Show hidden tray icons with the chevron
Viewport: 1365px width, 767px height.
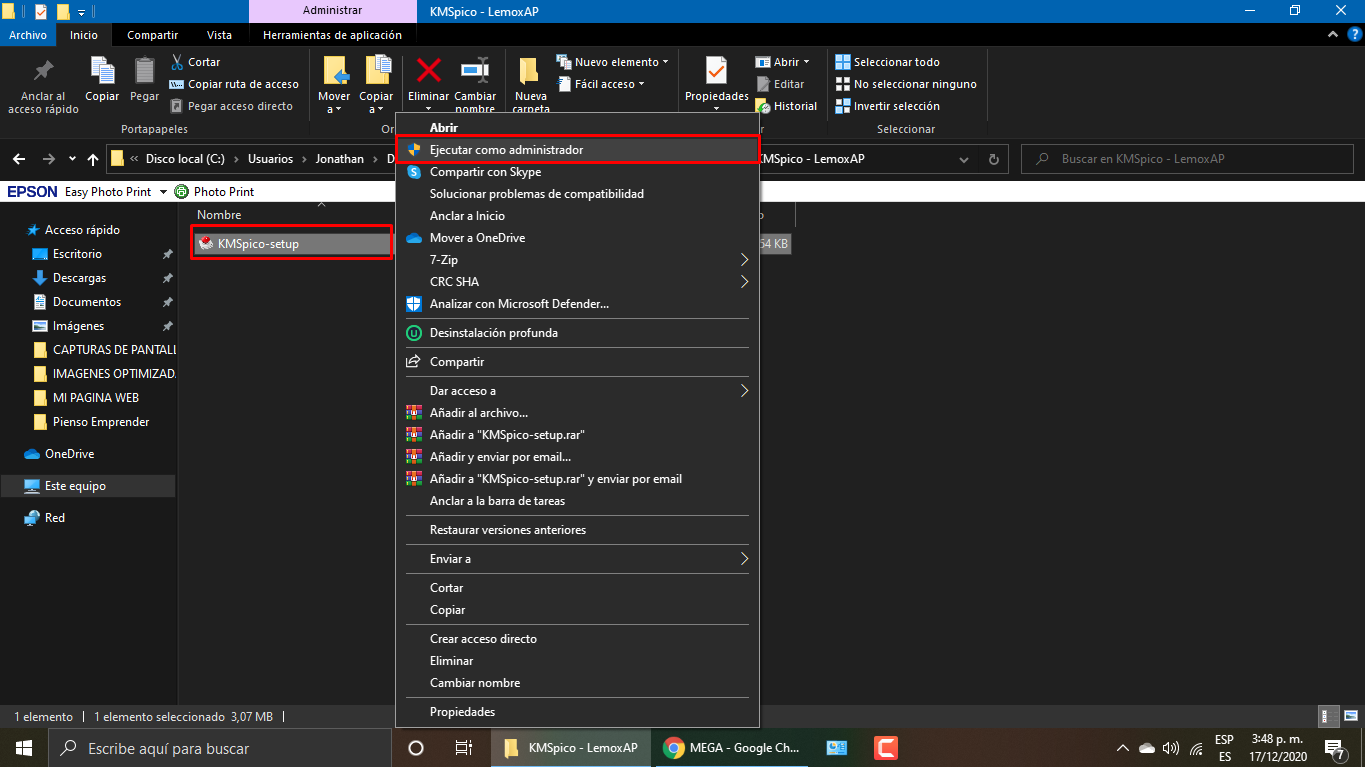[x=1123, y=748]
